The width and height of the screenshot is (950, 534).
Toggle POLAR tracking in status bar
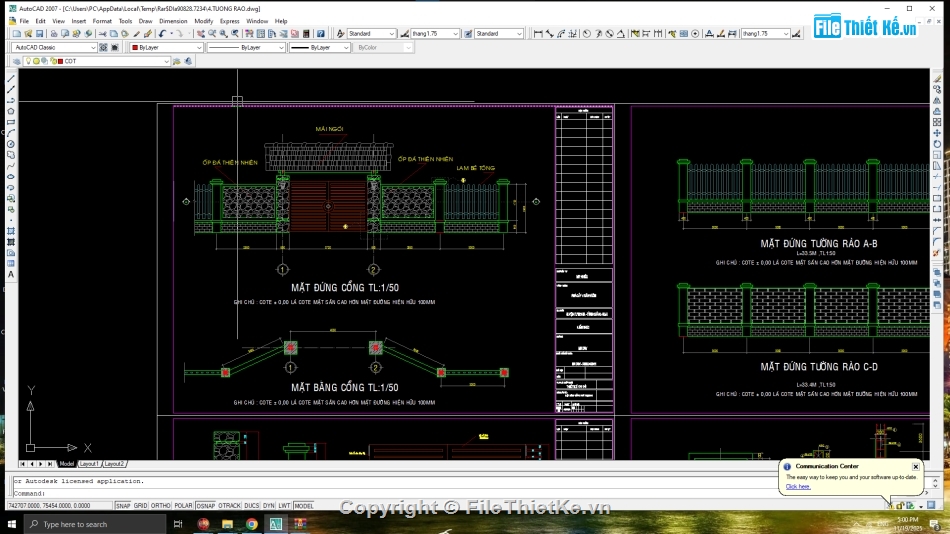183,506
